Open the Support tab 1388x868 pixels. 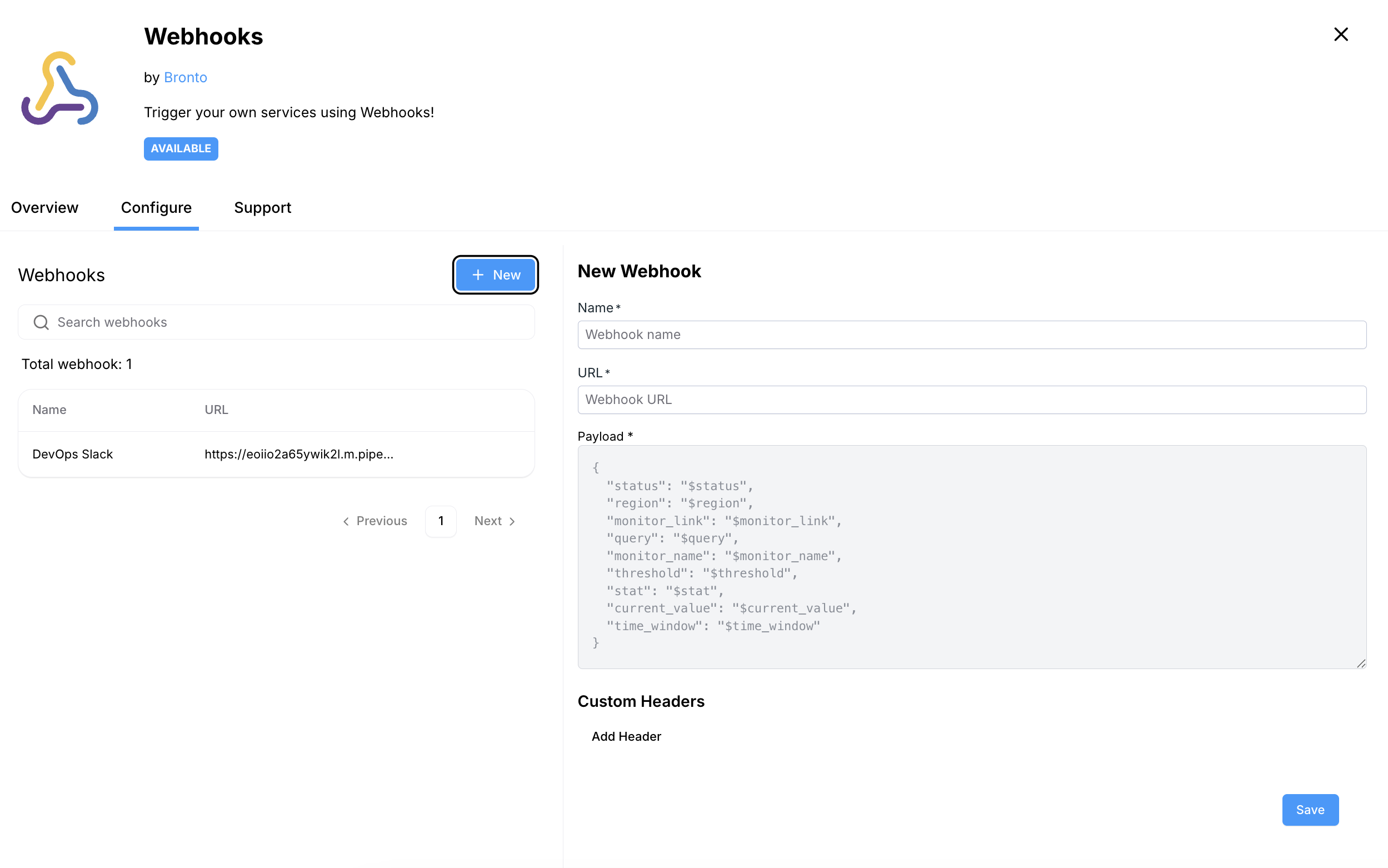tap(262, 207)
